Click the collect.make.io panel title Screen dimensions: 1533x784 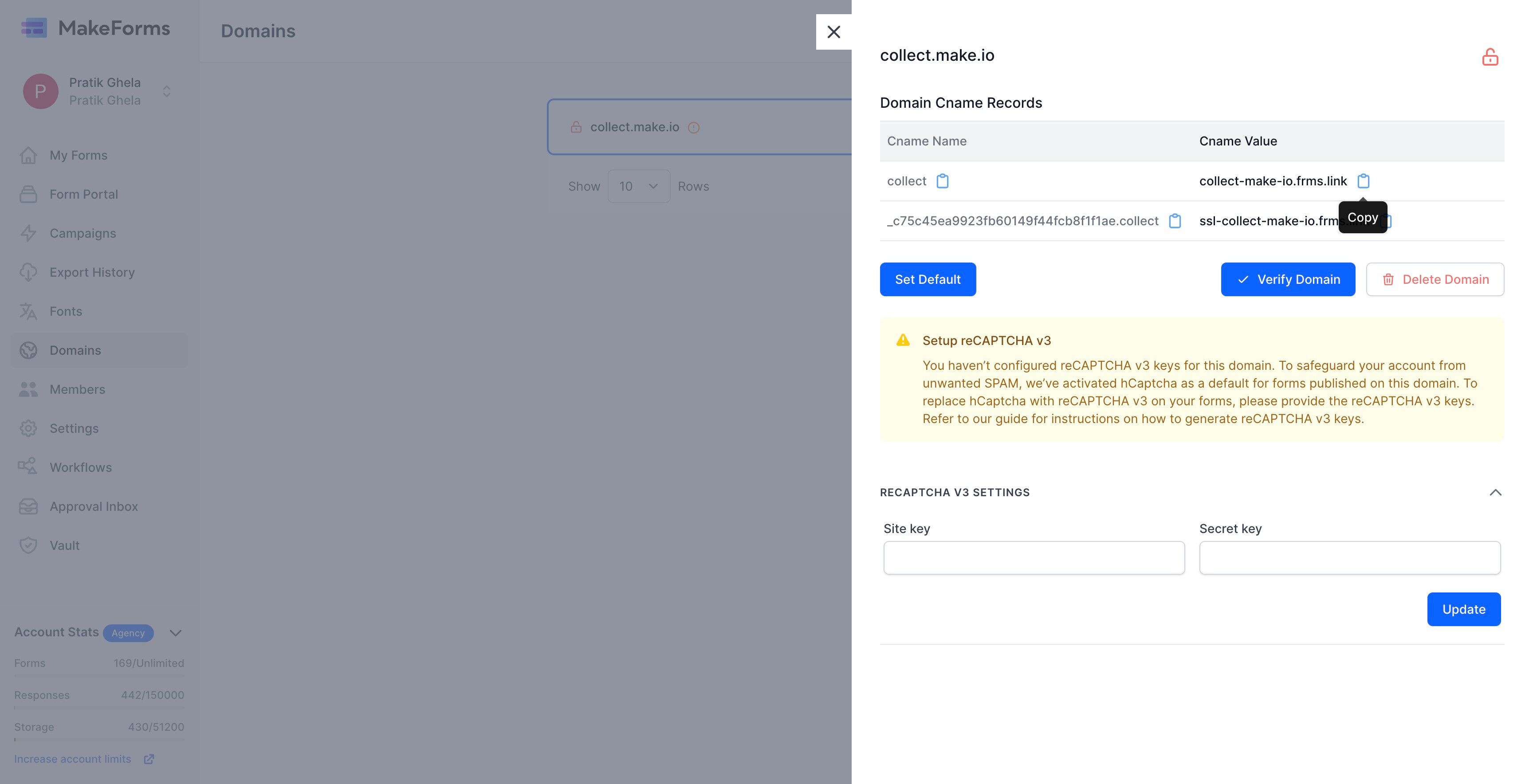937,55
